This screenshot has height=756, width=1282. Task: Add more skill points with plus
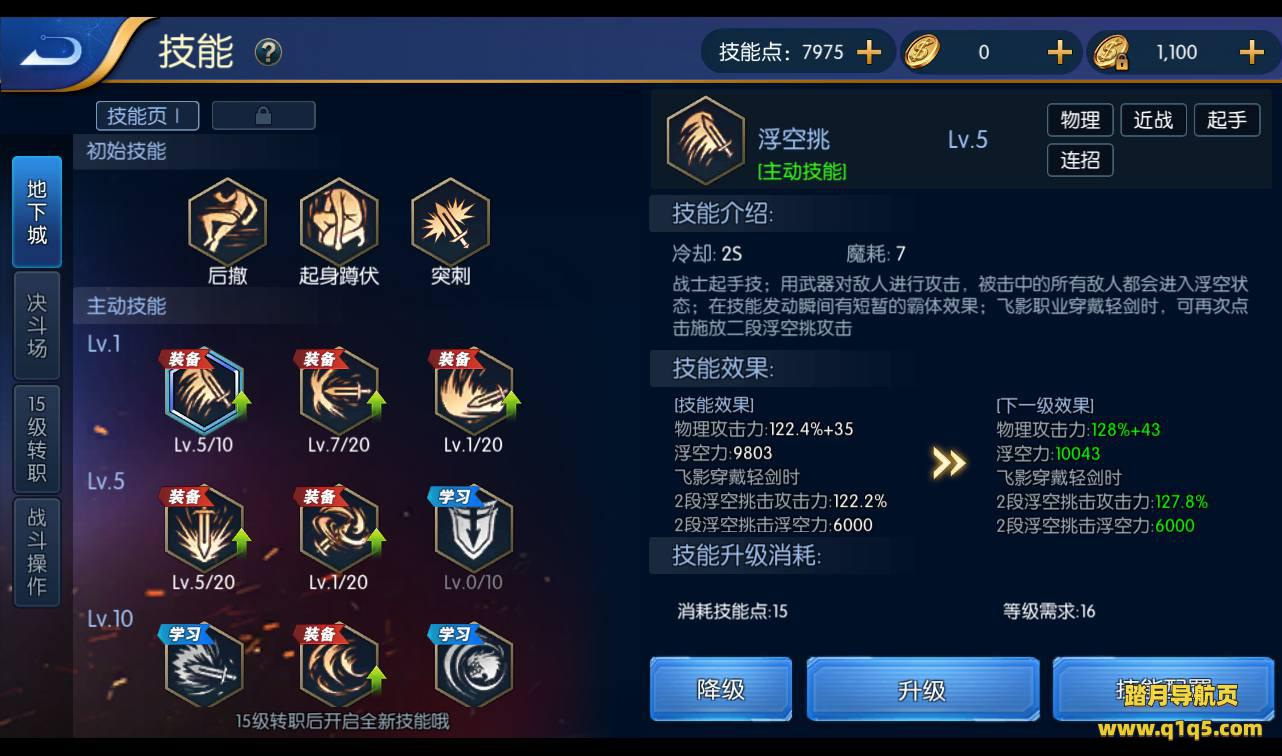pos(869,52)
